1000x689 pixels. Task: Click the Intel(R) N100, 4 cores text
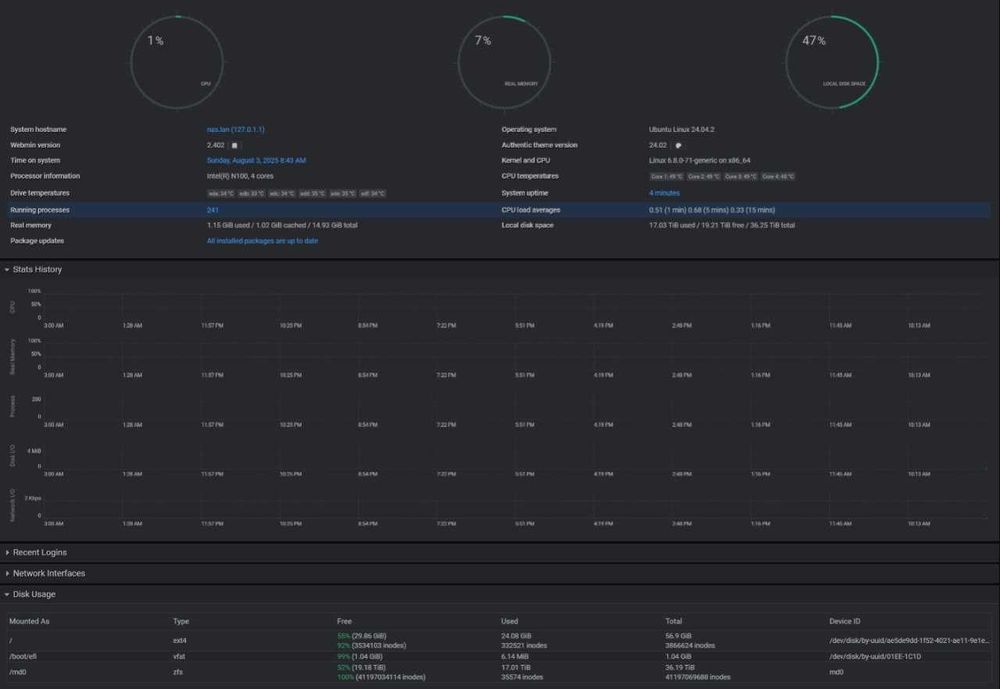240,176
